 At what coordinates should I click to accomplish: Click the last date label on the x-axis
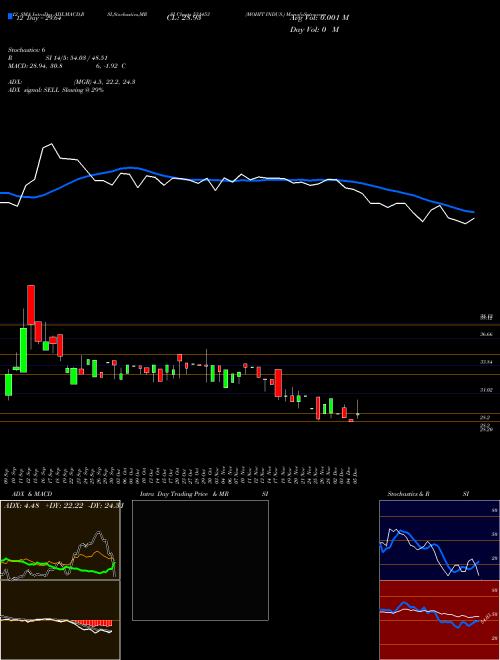click(356, 475)
